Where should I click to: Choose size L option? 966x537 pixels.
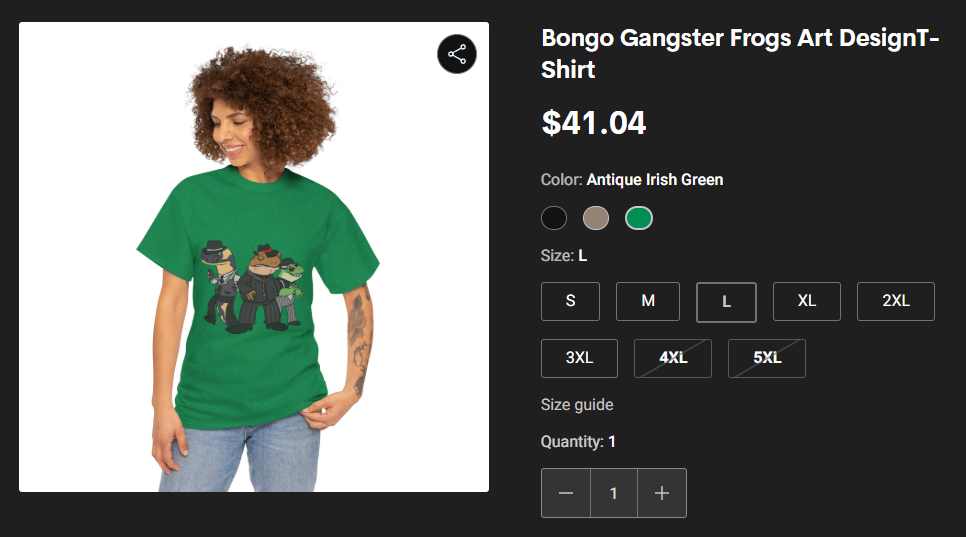coord(726,302)
